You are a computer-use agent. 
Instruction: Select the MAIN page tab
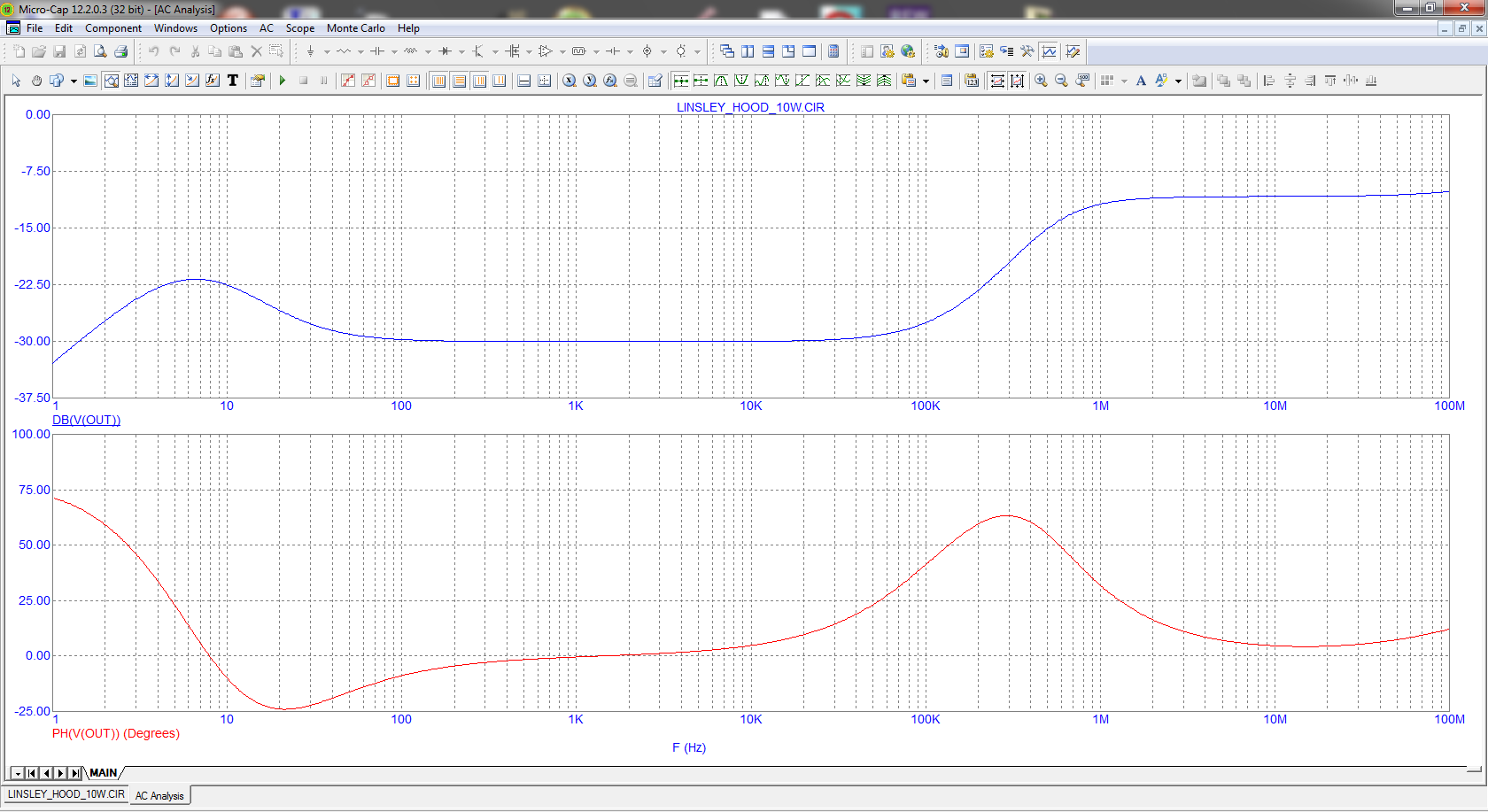point(103,773)
